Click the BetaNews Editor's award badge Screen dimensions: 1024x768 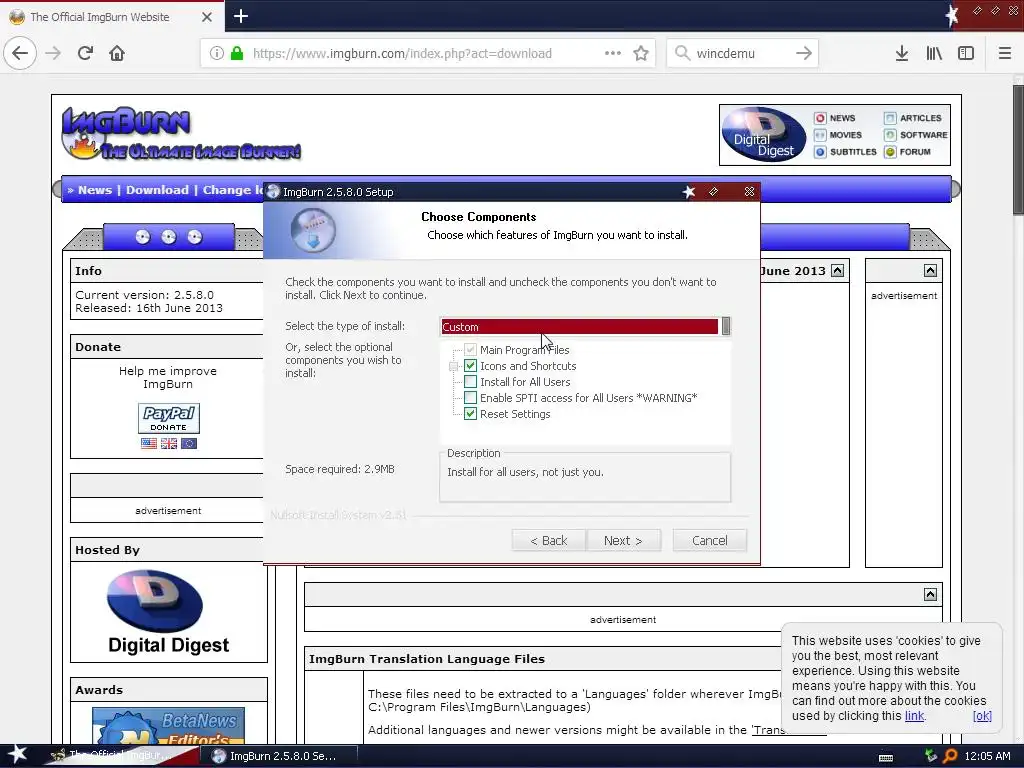pyautogui.click(x=168, y=725)
